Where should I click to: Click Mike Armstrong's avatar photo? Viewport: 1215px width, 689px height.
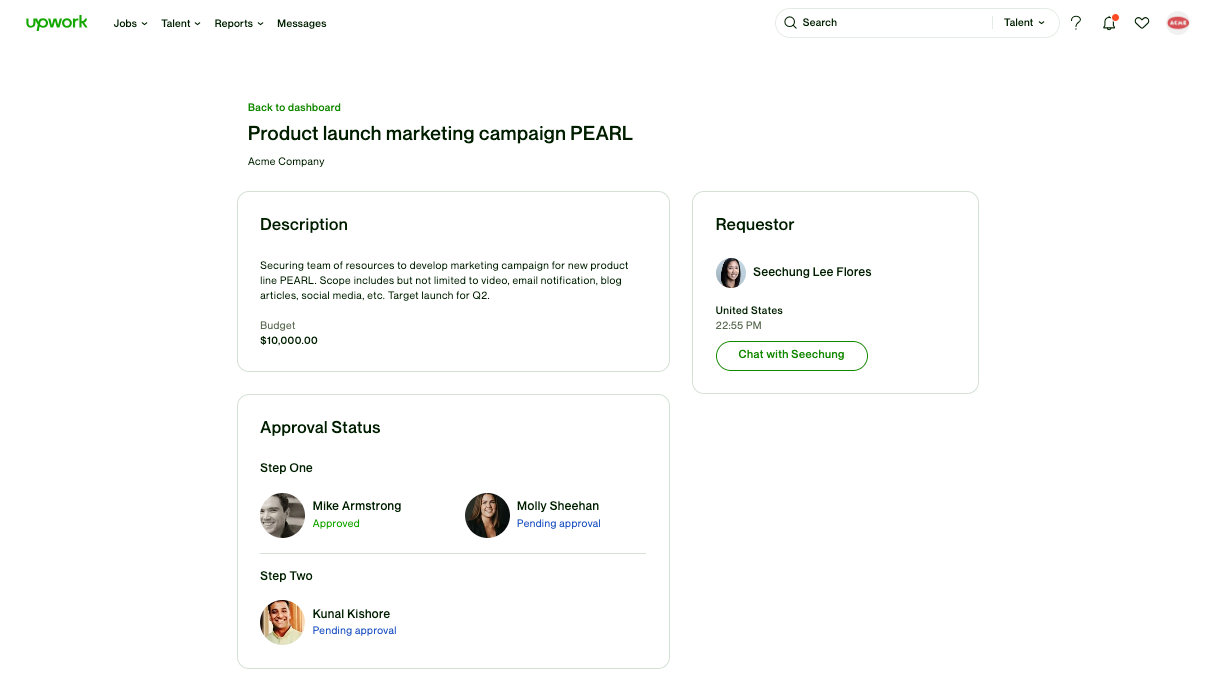282,515
